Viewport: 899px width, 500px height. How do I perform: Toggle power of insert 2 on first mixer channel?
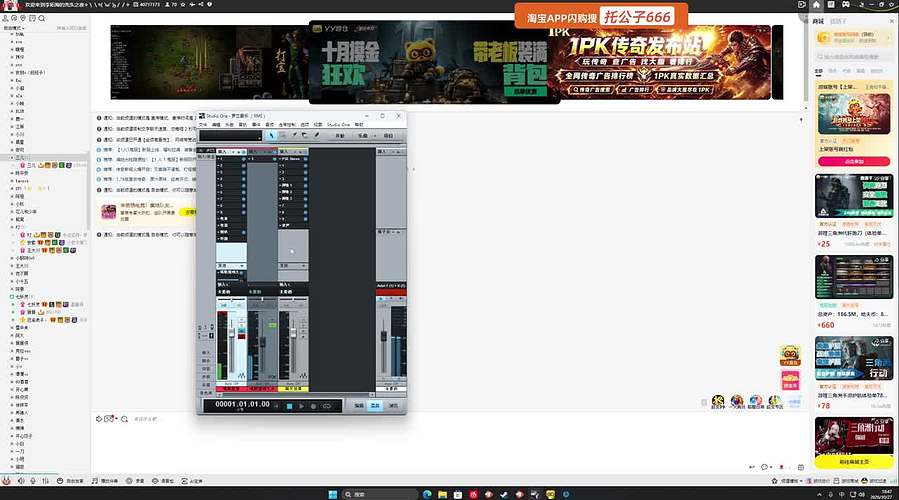244,166
